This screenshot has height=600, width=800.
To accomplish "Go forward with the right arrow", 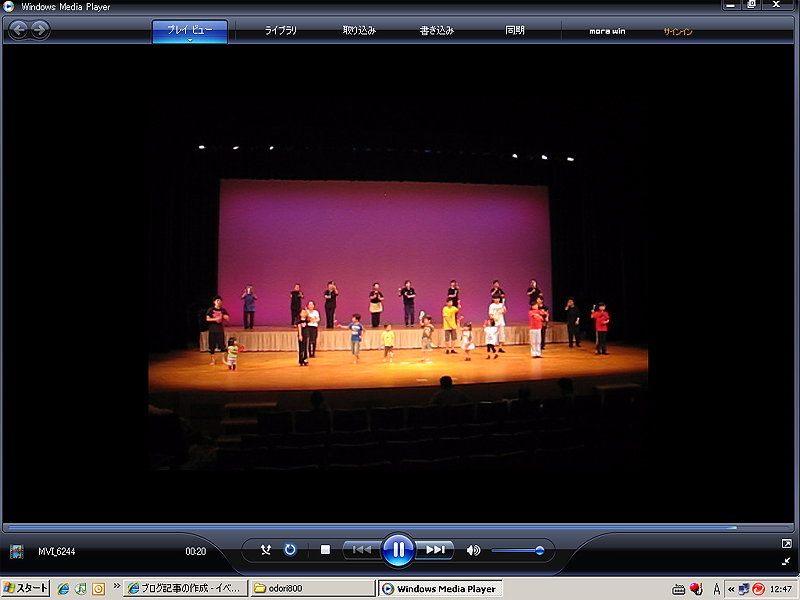I will [40, 30].
